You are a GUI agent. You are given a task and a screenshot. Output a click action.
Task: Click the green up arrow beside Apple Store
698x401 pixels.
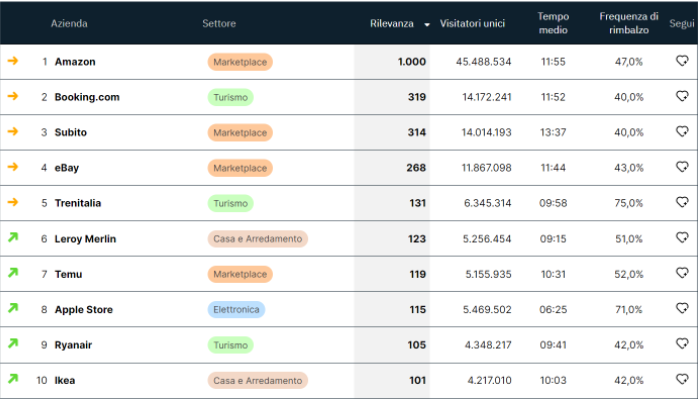point(13,308)
